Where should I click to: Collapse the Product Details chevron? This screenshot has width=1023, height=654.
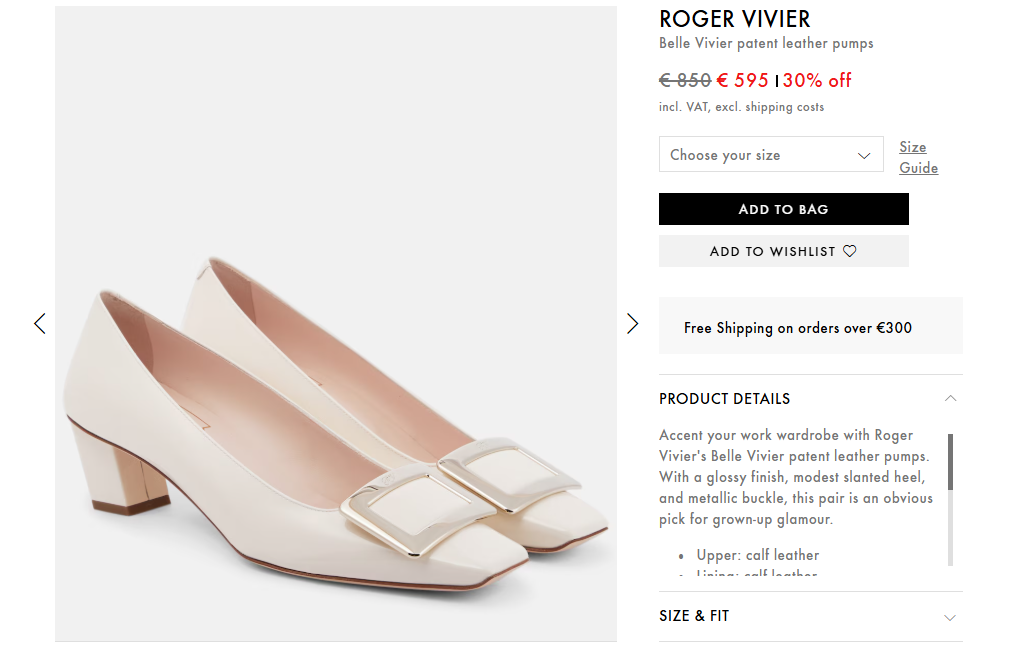click(x=950, y=398)
